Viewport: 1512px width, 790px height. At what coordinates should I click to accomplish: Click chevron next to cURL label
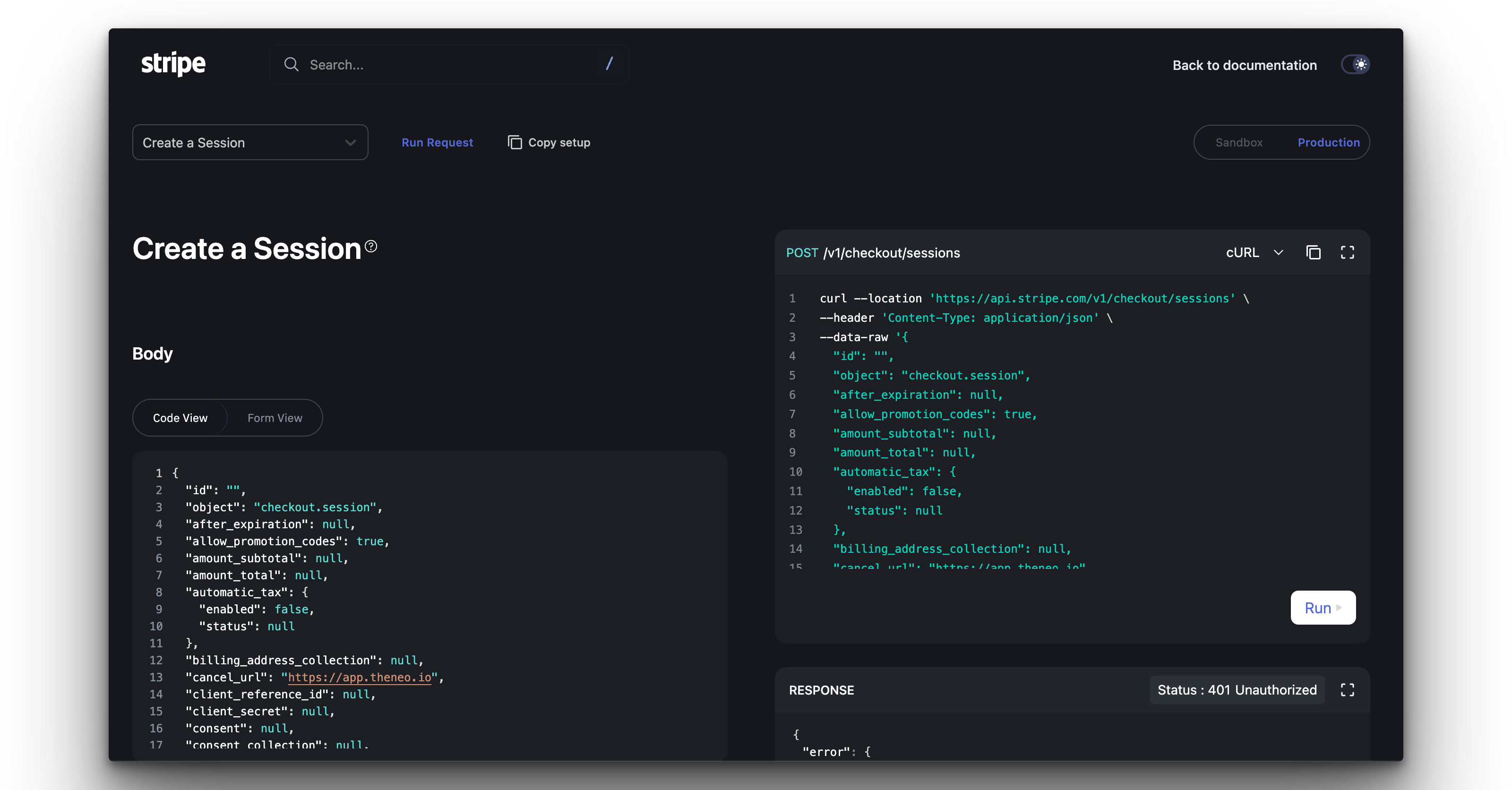click(x=1279, y=252)
